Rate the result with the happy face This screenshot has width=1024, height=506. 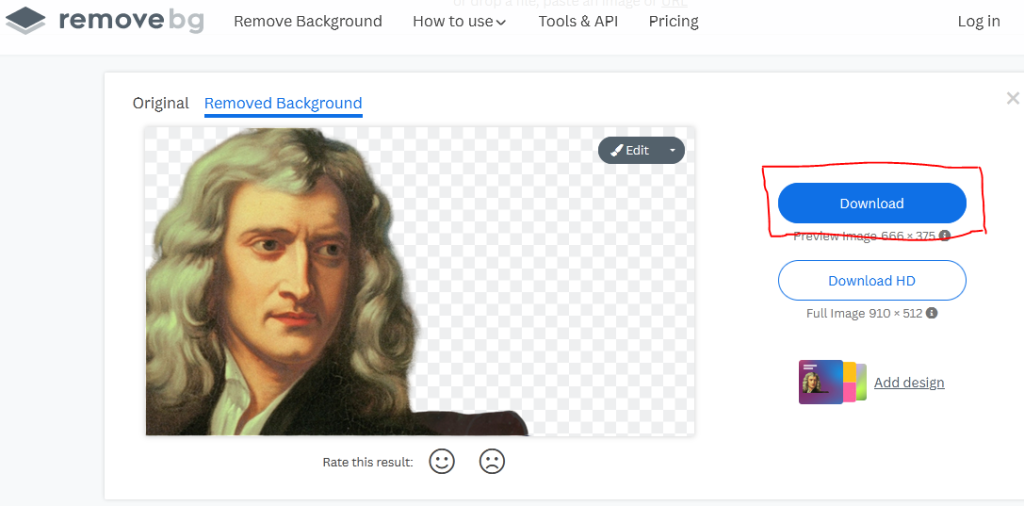[x=441, y=461]
